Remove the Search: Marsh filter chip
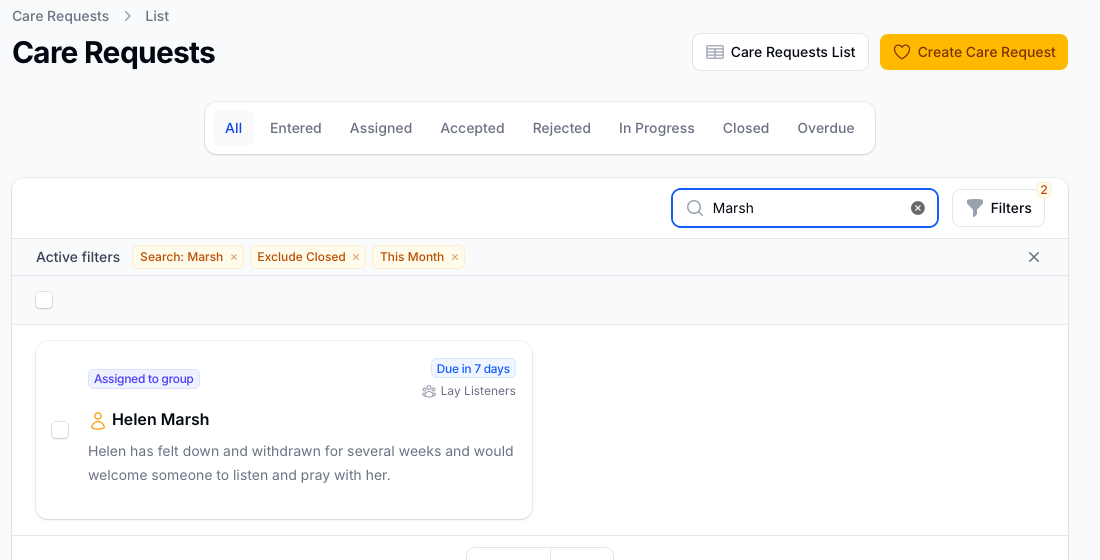This screenshot has width=1100, height=560. click(234, 258)
